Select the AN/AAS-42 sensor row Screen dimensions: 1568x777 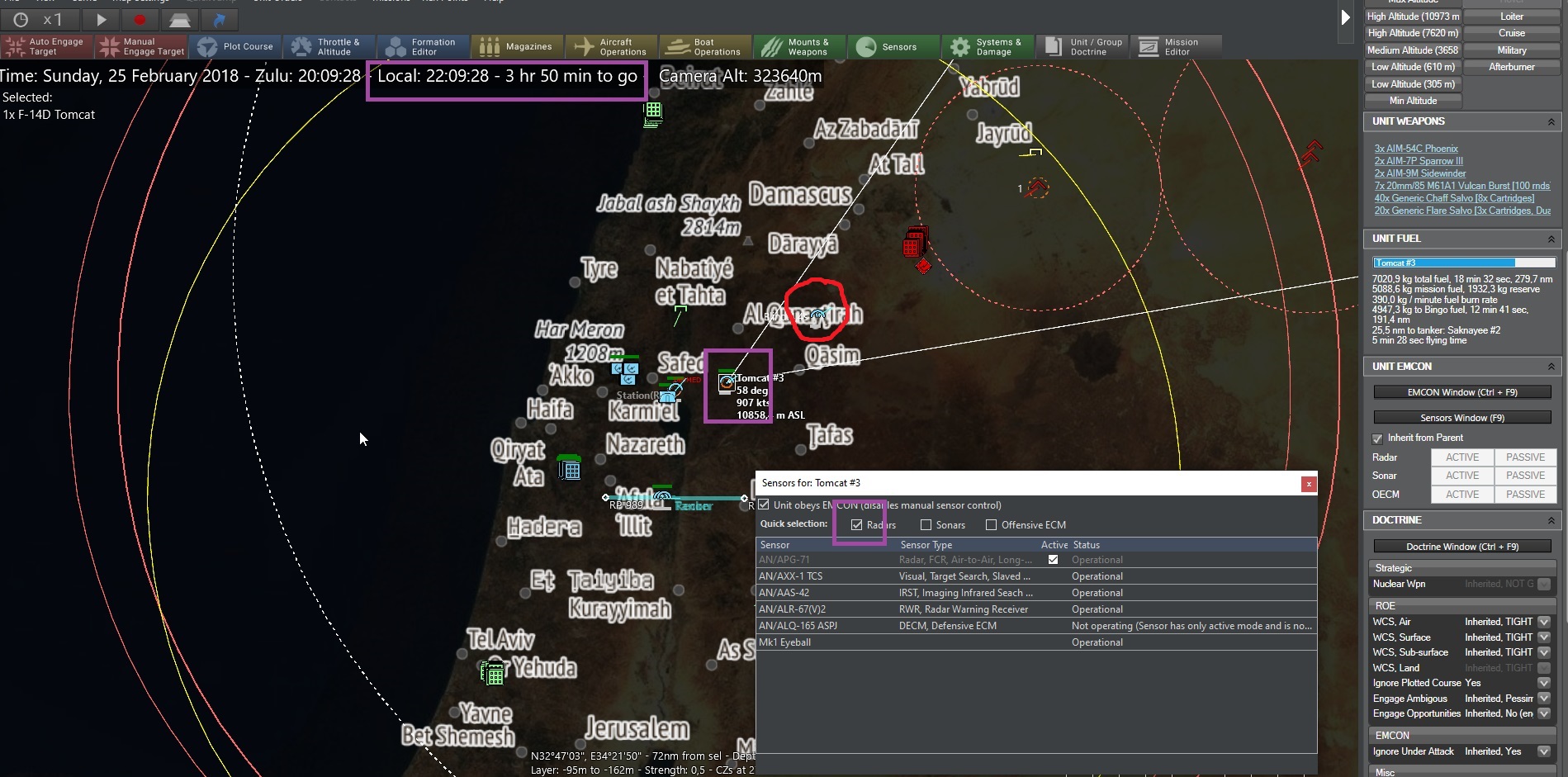click(1036, 593)
